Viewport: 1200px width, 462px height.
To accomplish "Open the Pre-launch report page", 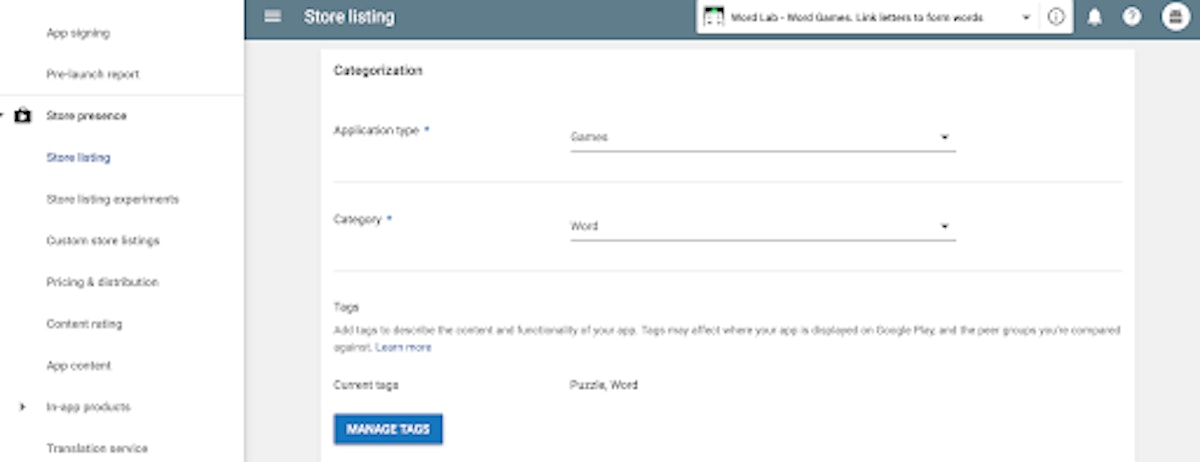I will (93, 74).
